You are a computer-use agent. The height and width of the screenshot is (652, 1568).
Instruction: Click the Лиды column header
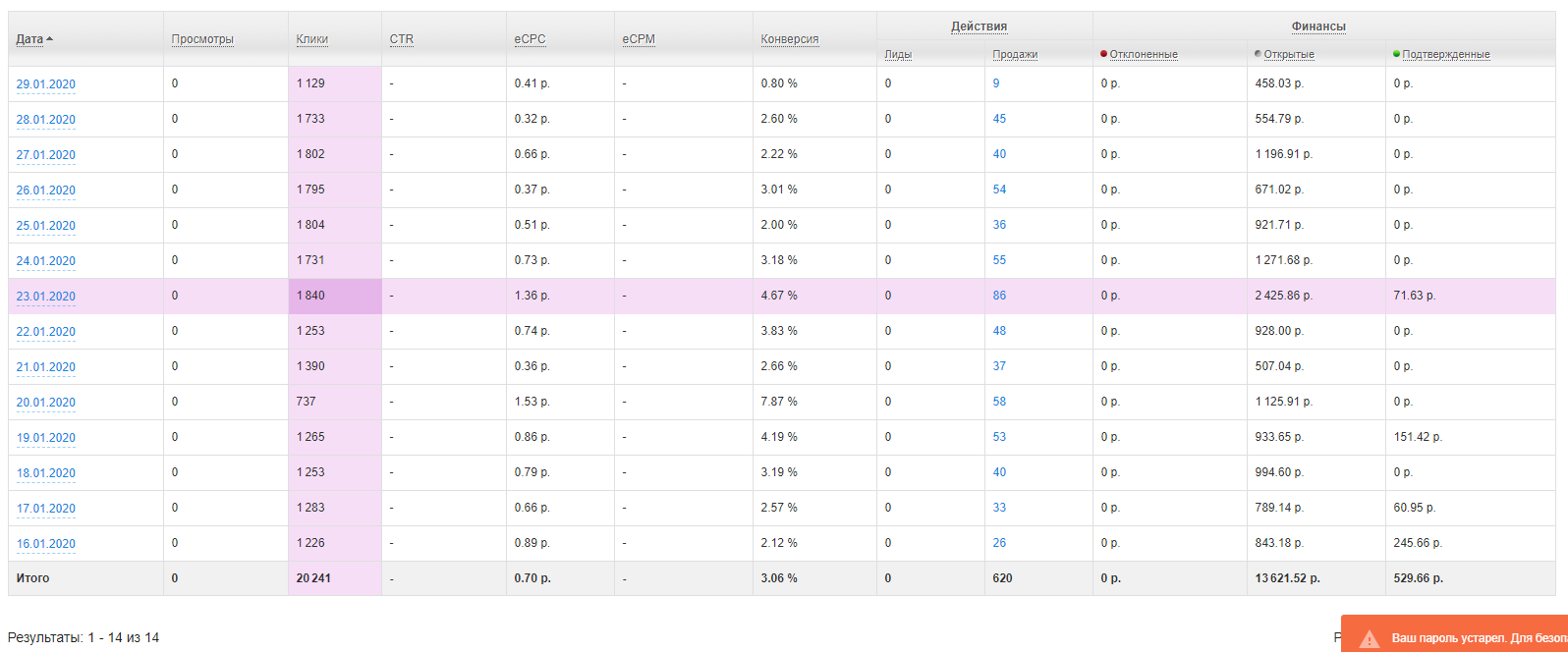[x=897, y=54]
